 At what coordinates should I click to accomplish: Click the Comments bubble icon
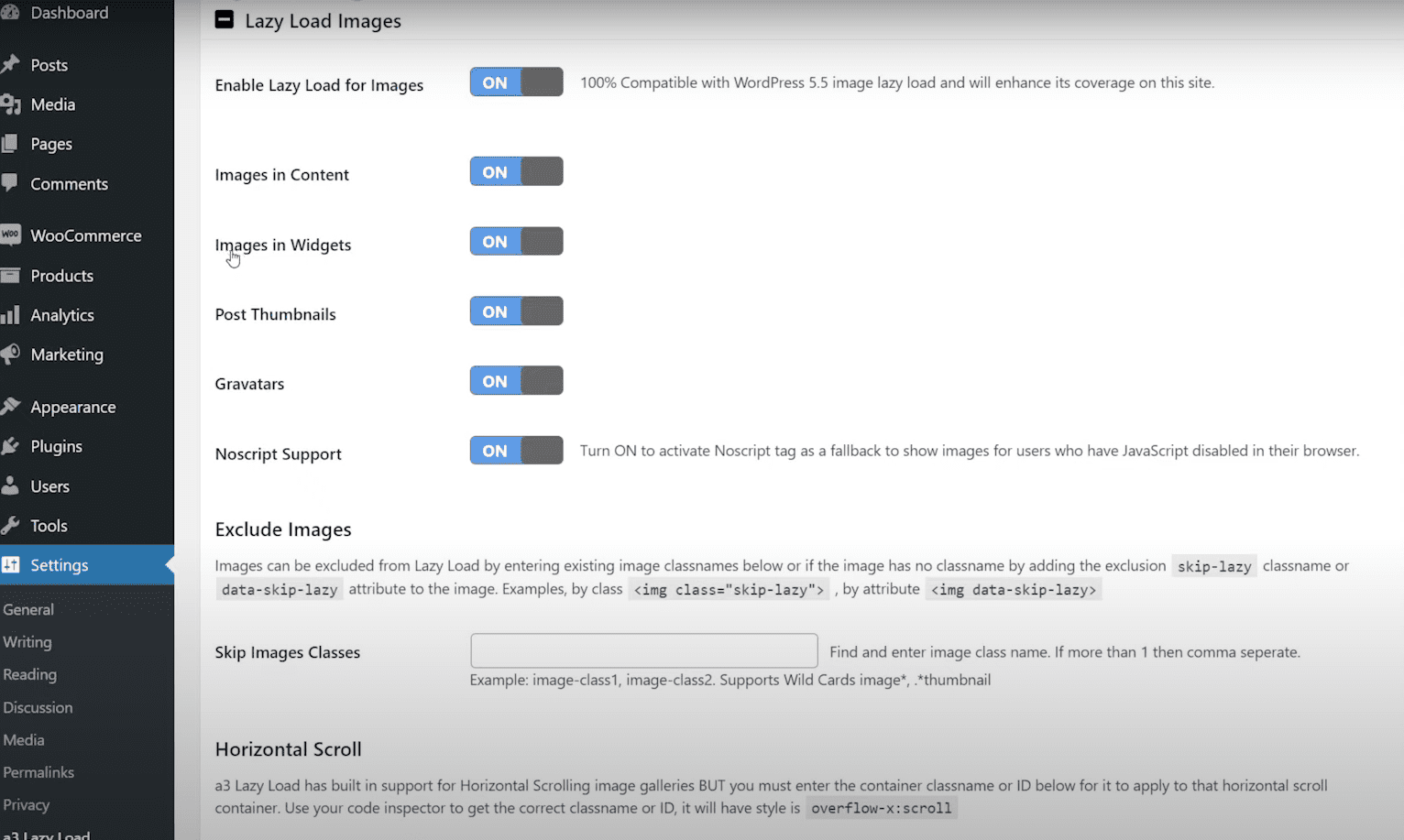tap(9, 183)
